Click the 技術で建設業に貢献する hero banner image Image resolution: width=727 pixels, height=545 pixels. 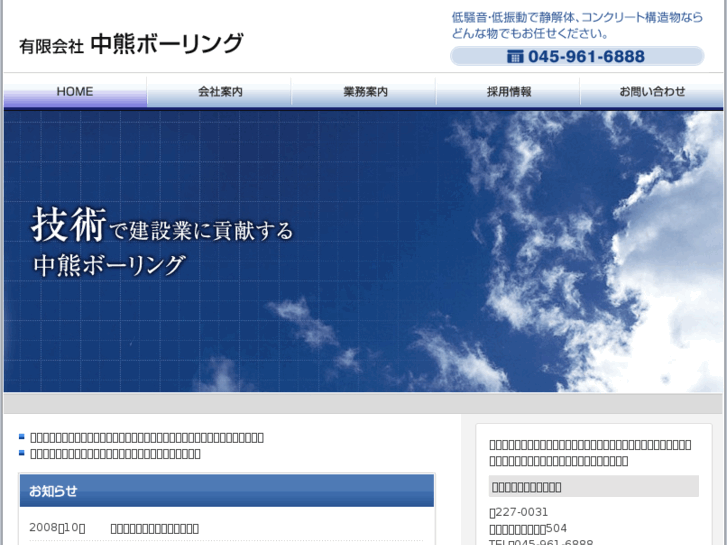click(364, 251)
